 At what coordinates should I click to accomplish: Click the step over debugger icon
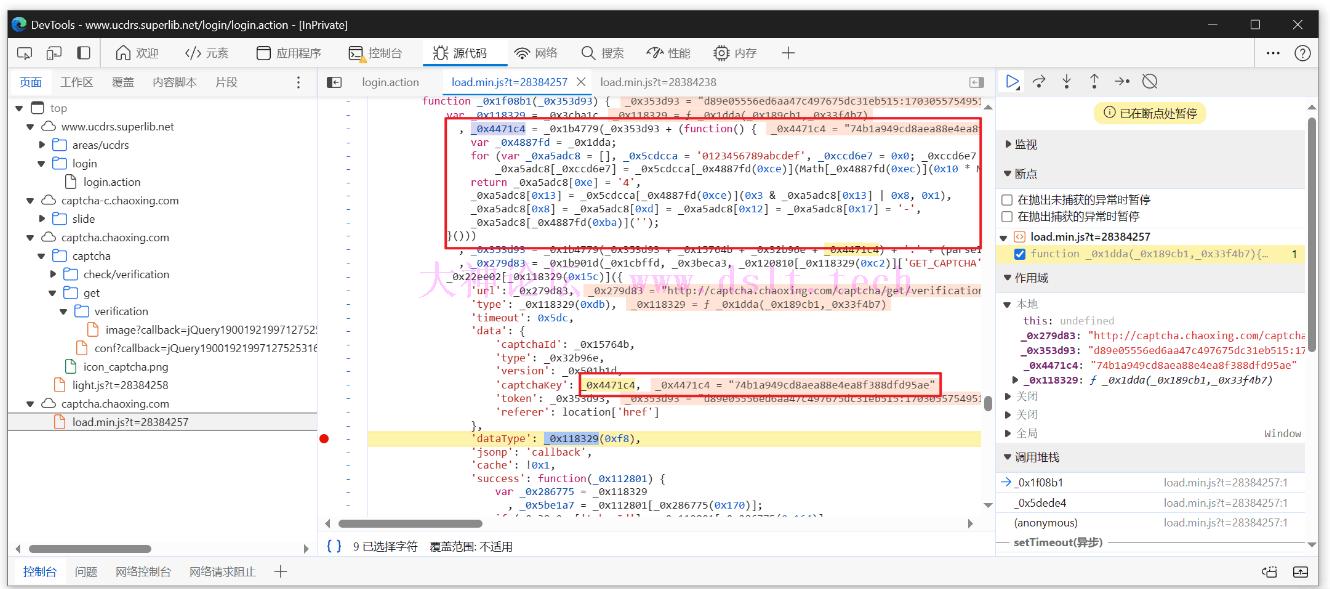point(1039,81)
